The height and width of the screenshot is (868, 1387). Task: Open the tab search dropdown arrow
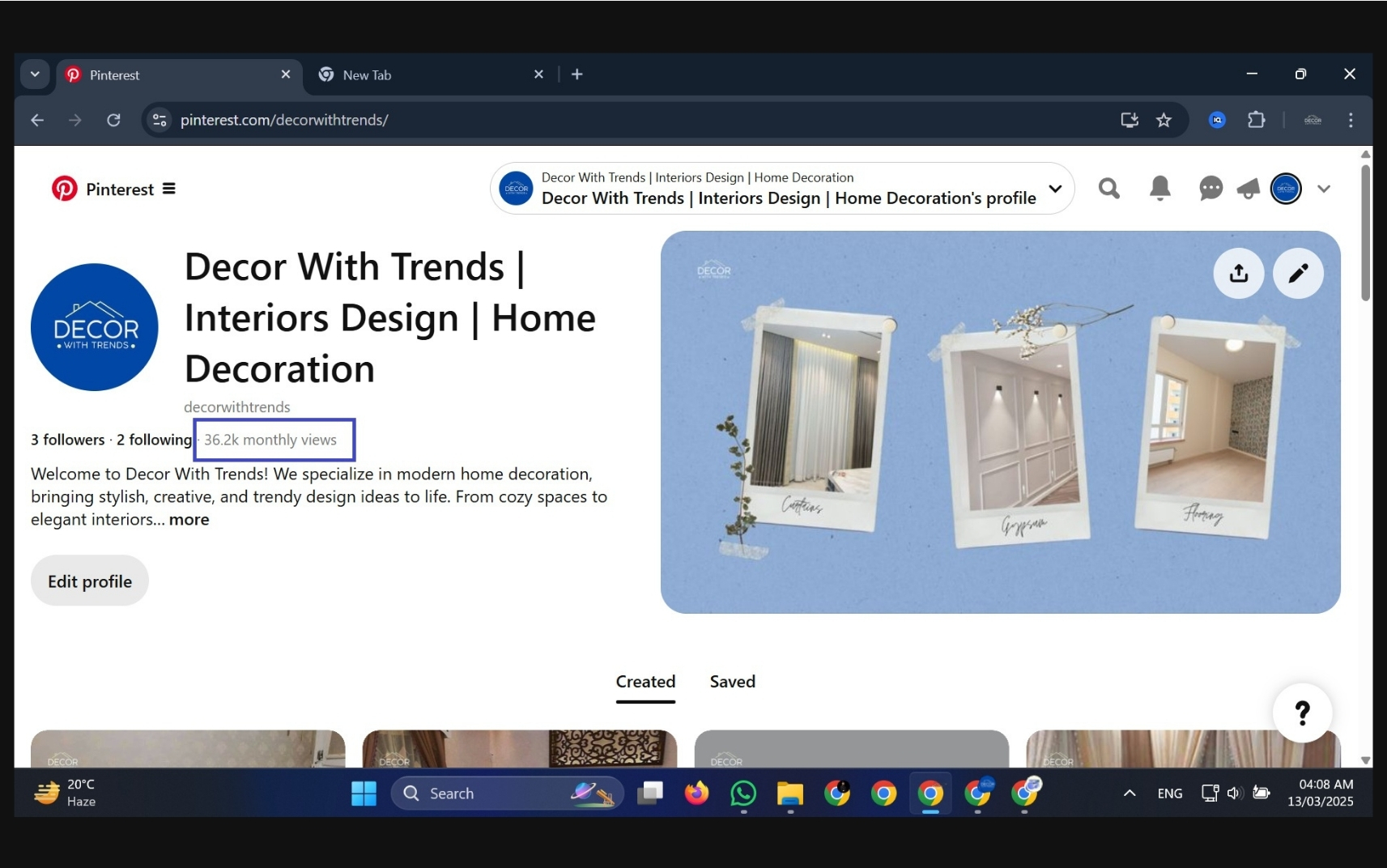tap(35, 74)
